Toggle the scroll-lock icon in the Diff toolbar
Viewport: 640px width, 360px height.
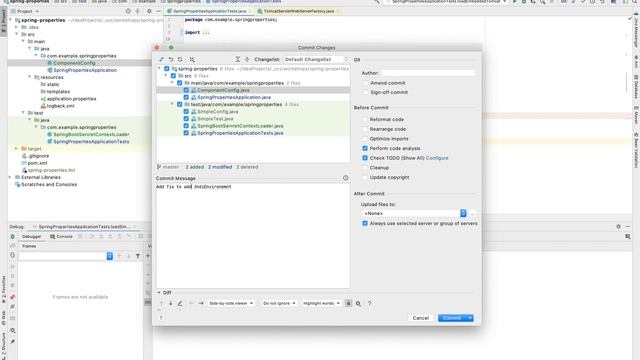[x=348, y=303]
